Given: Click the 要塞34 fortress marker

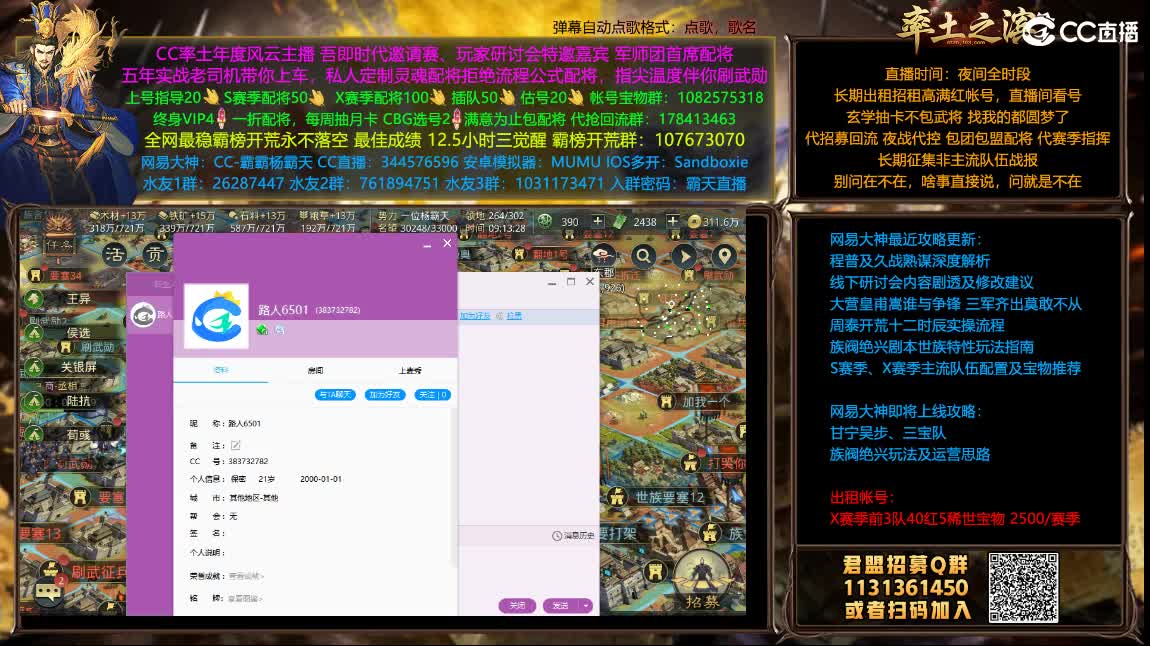Looking at the screenshot, I should (59, 276).
